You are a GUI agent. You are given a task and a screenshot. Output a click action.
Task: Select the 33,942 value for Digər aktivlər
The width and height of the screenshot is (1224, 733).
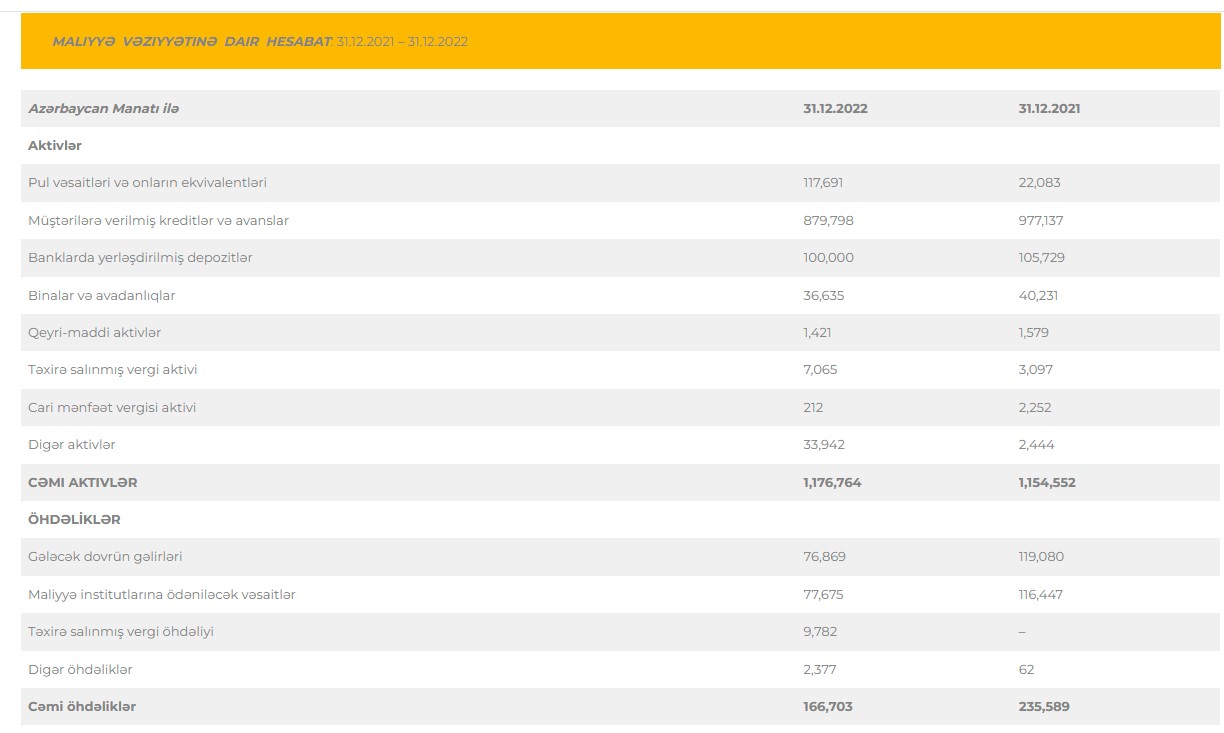[x=824, y=445]
